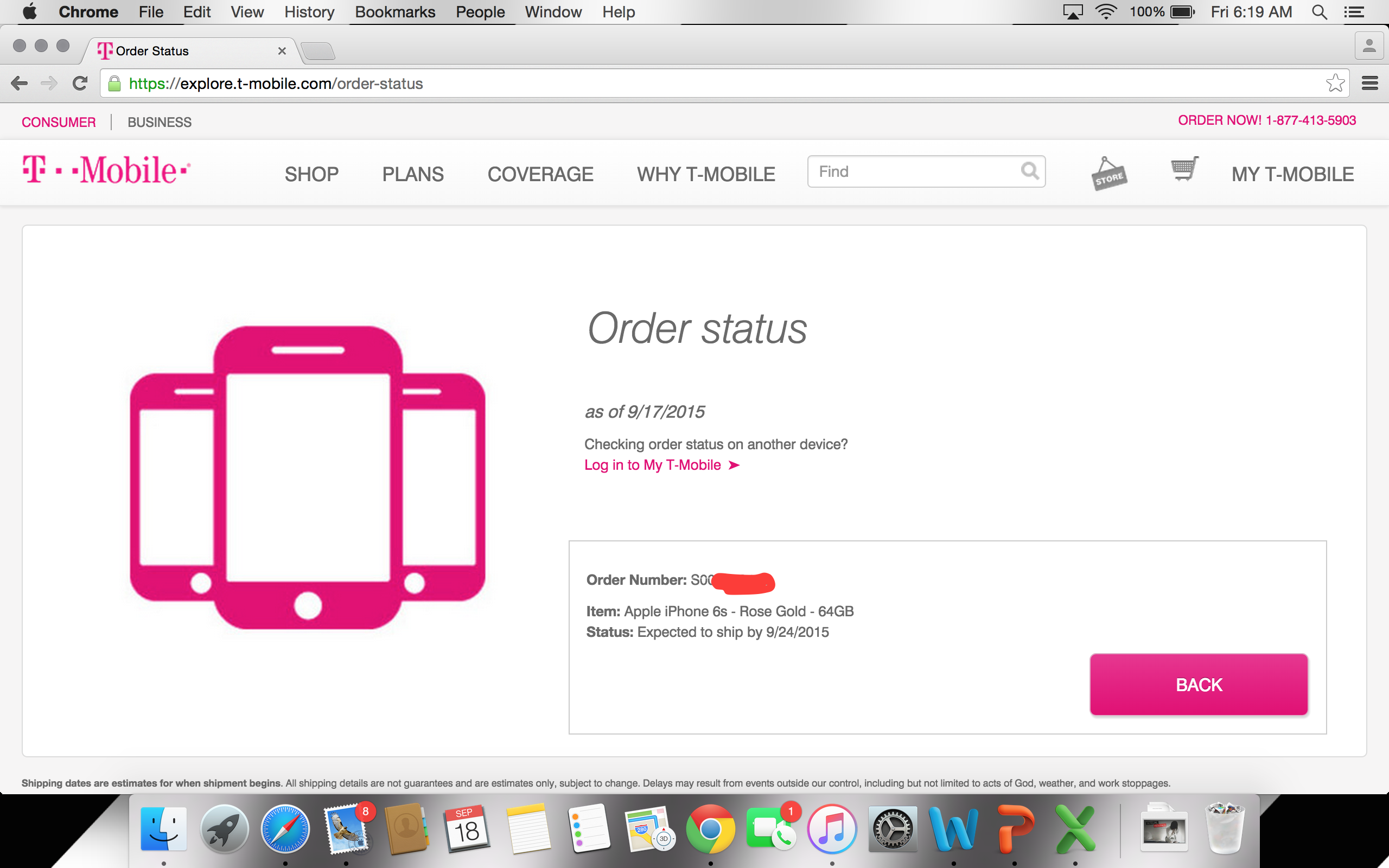Open FaceTime from the Dock
Viewport: 1389px width, 868px height.
click(771, 829)
